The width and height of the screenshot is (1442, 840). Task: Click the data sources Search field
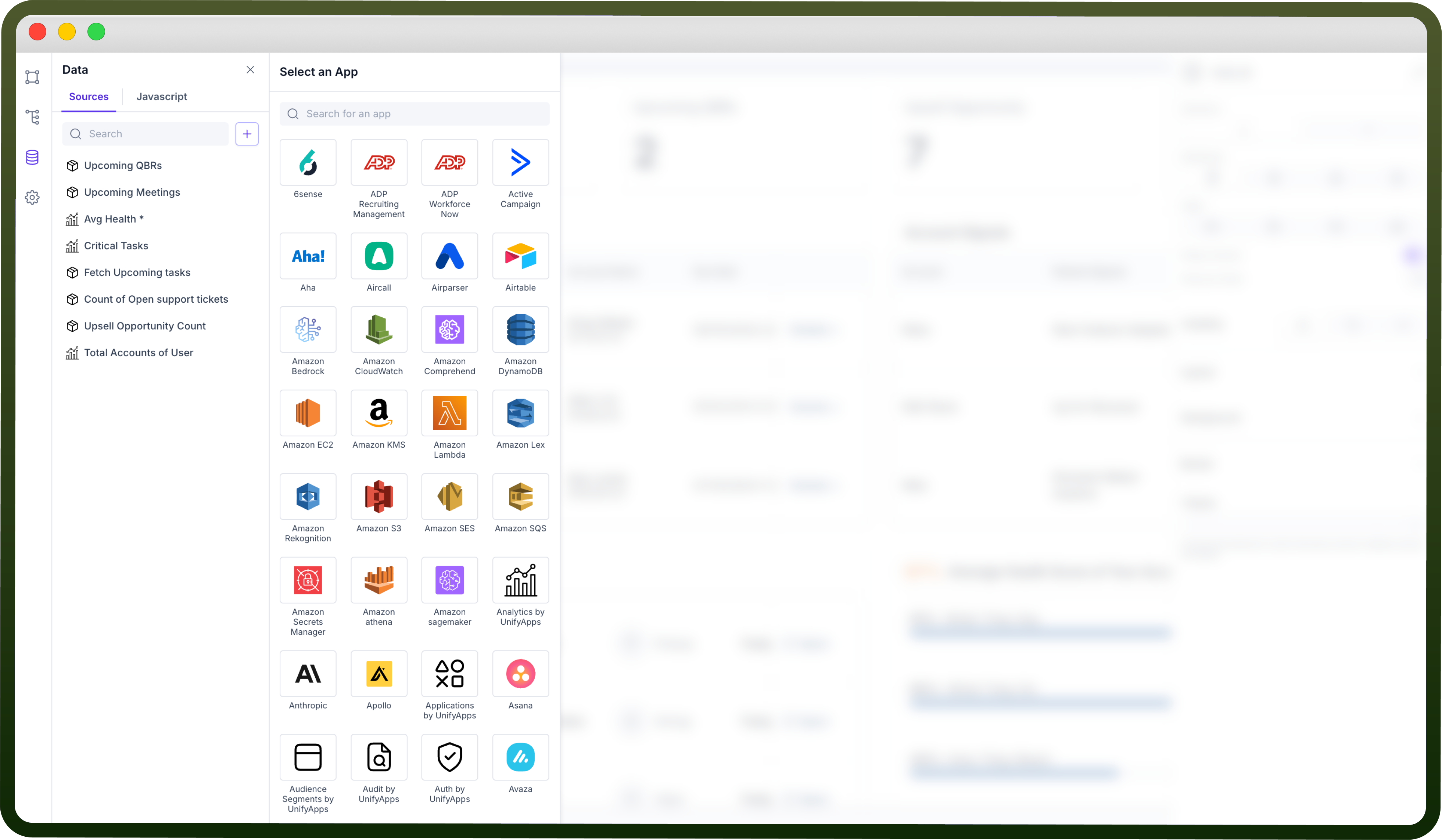[146, 134]
